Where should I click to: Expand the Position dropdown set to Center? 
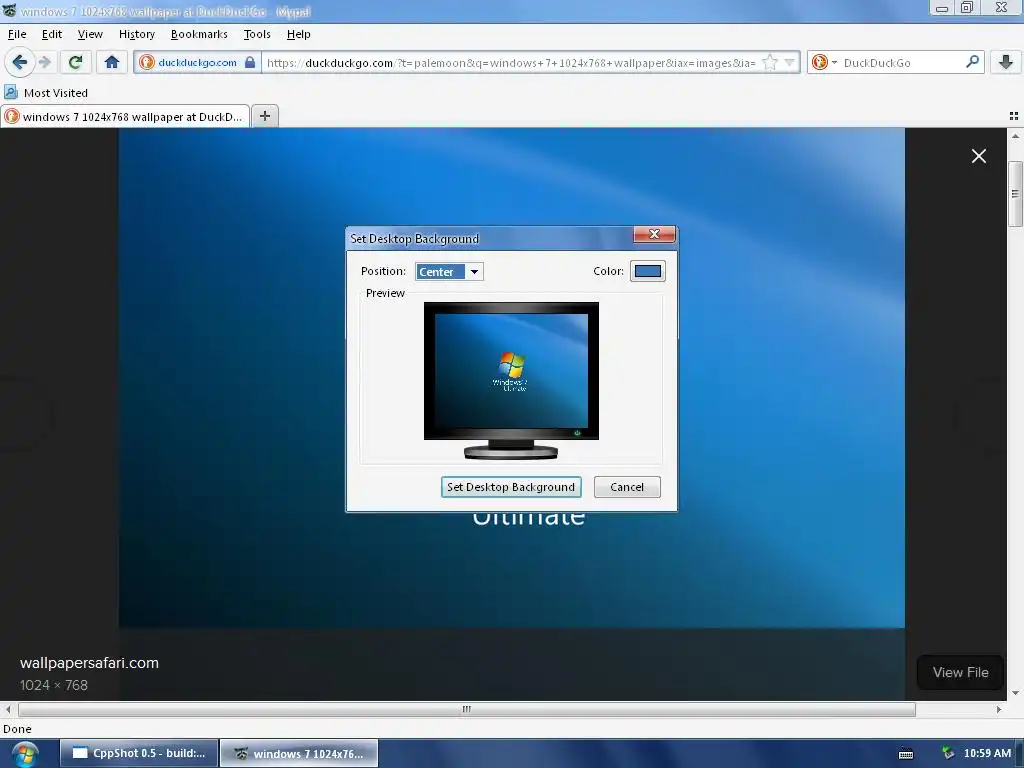point(449,272)
